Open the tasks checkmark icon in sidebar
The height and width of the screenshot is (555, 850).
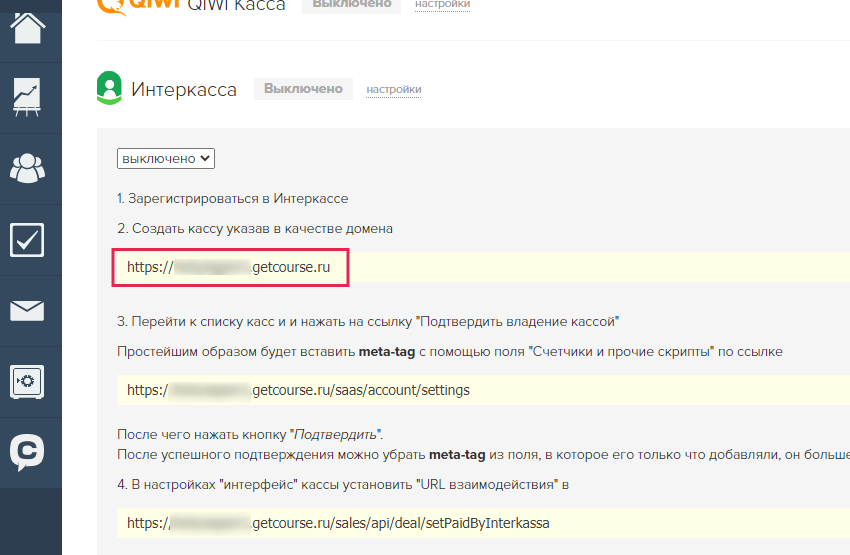pyautogui.click(x=27, y=240)
